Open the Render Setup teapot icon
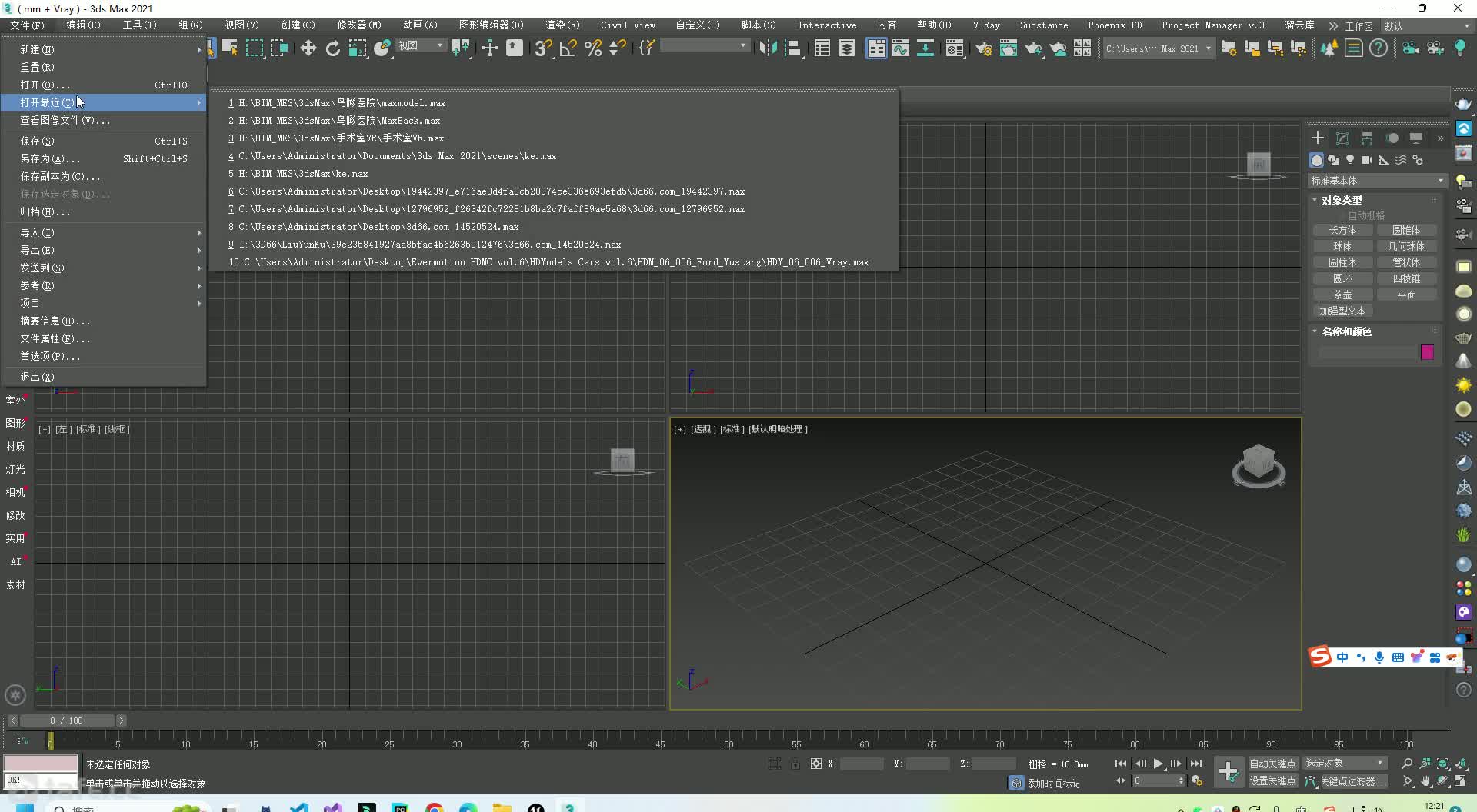 click(x=984, y=48)
